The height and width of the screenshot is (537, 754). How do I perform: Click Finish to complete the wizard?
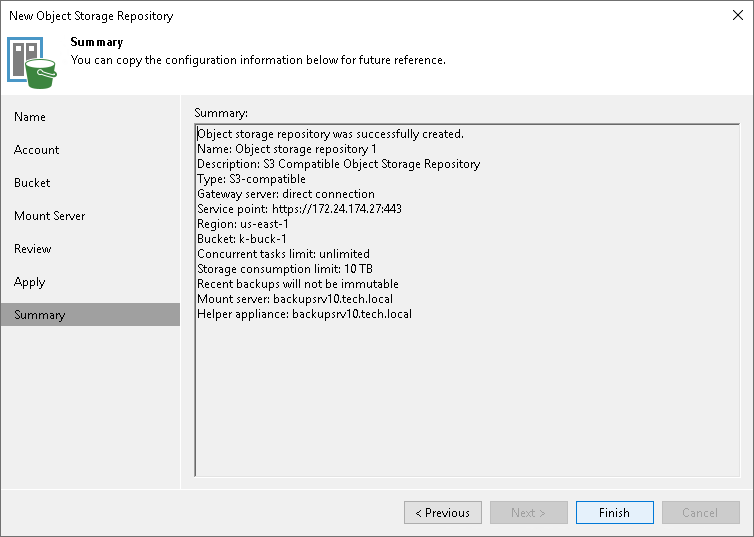(x=615, y=513)
